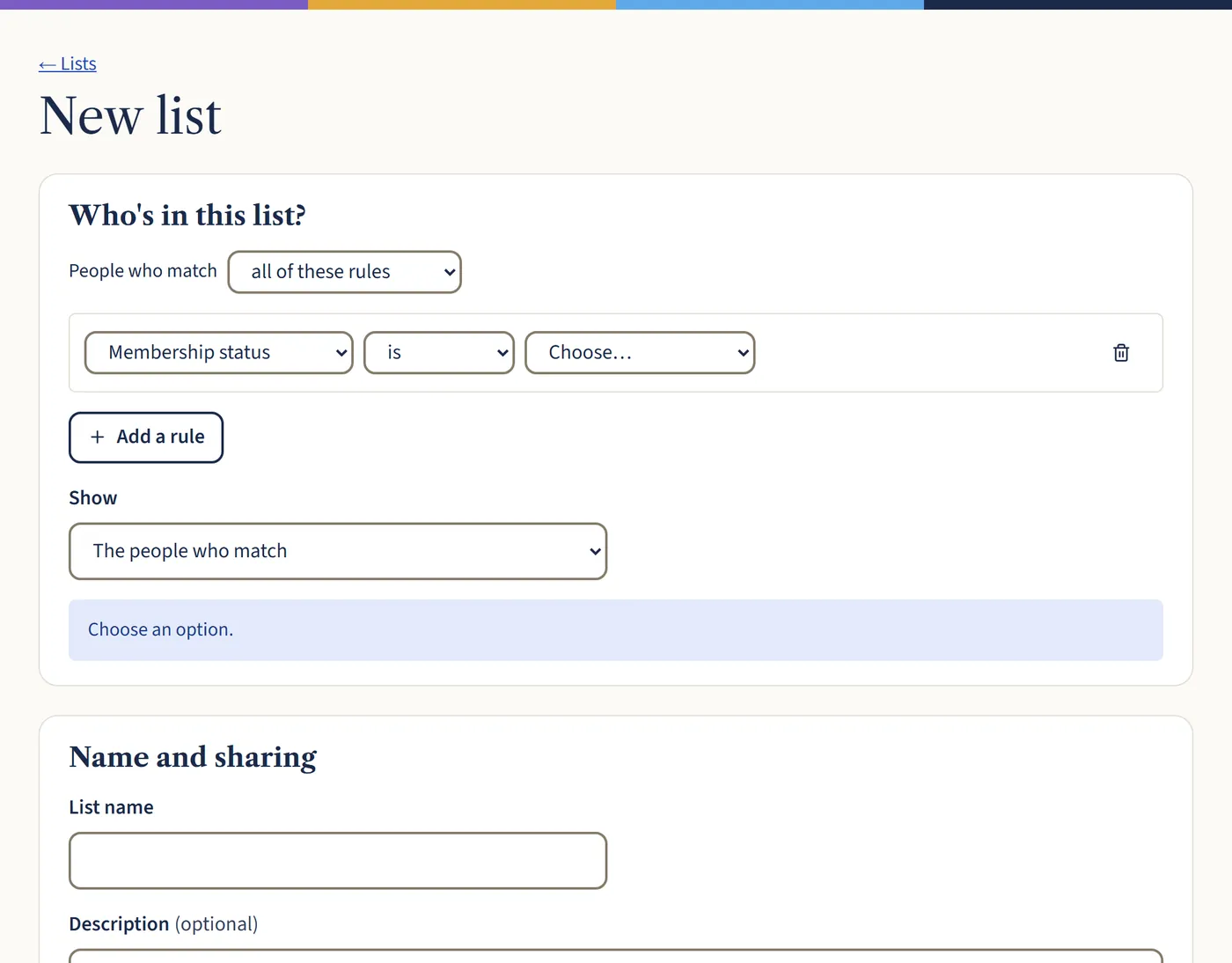
Task: Click the 'Show' label
Action: click(93, 498)
